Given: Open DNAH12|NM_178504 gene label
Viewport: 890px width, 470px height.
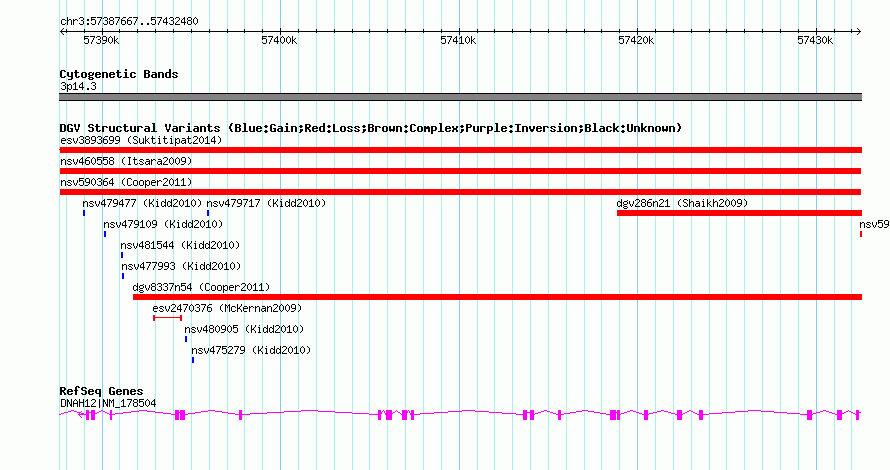Looking at the screenshot, I should 108,403.
